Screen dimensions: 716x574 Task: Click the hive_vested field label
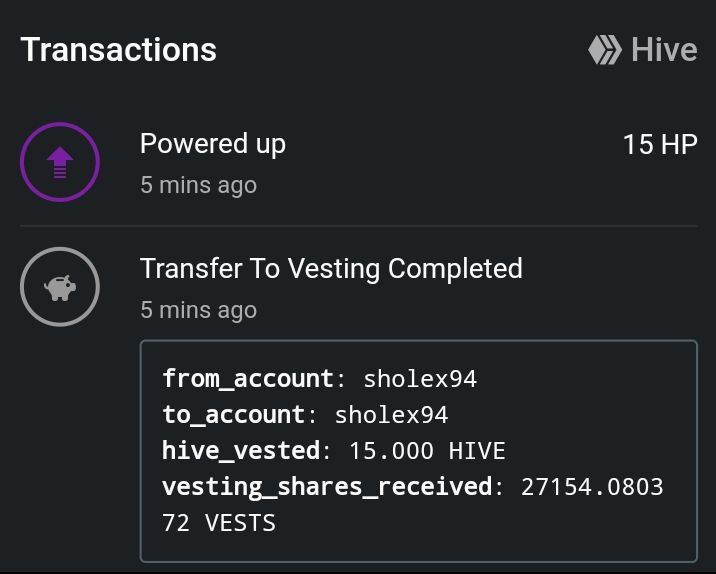point(242,451)
